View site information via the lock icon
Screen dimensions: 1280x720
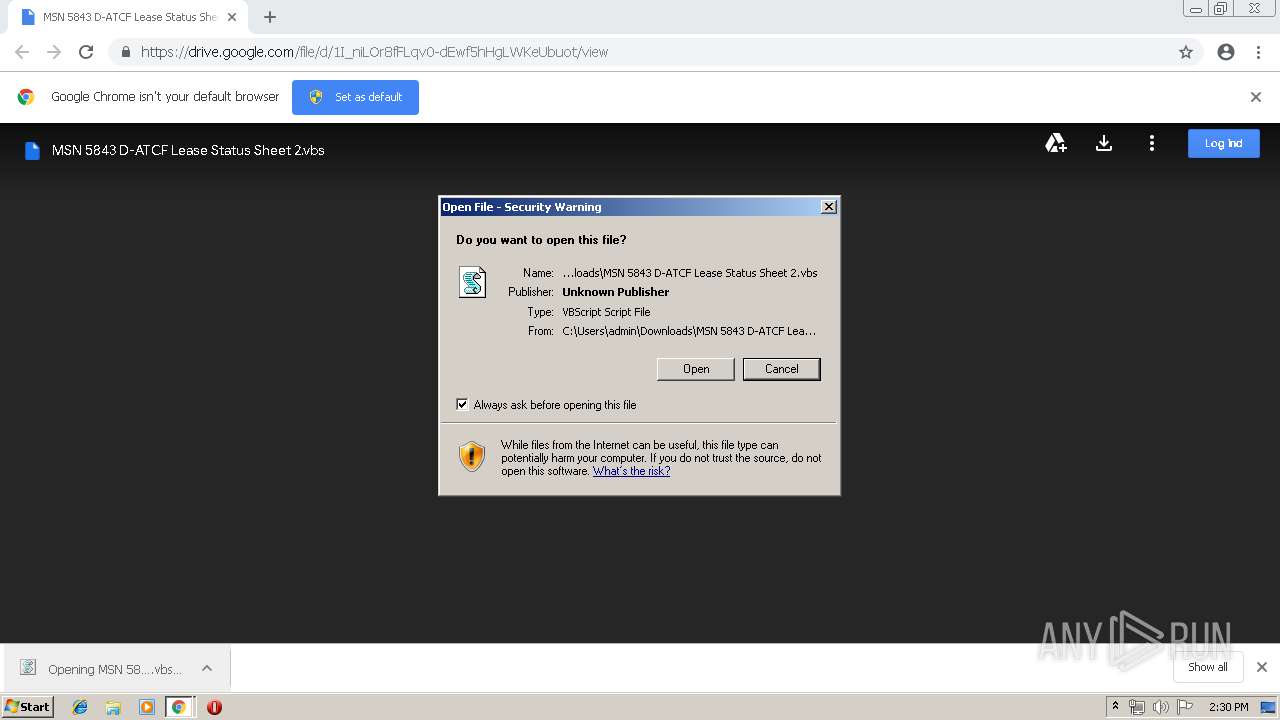[x=125, y=52]
